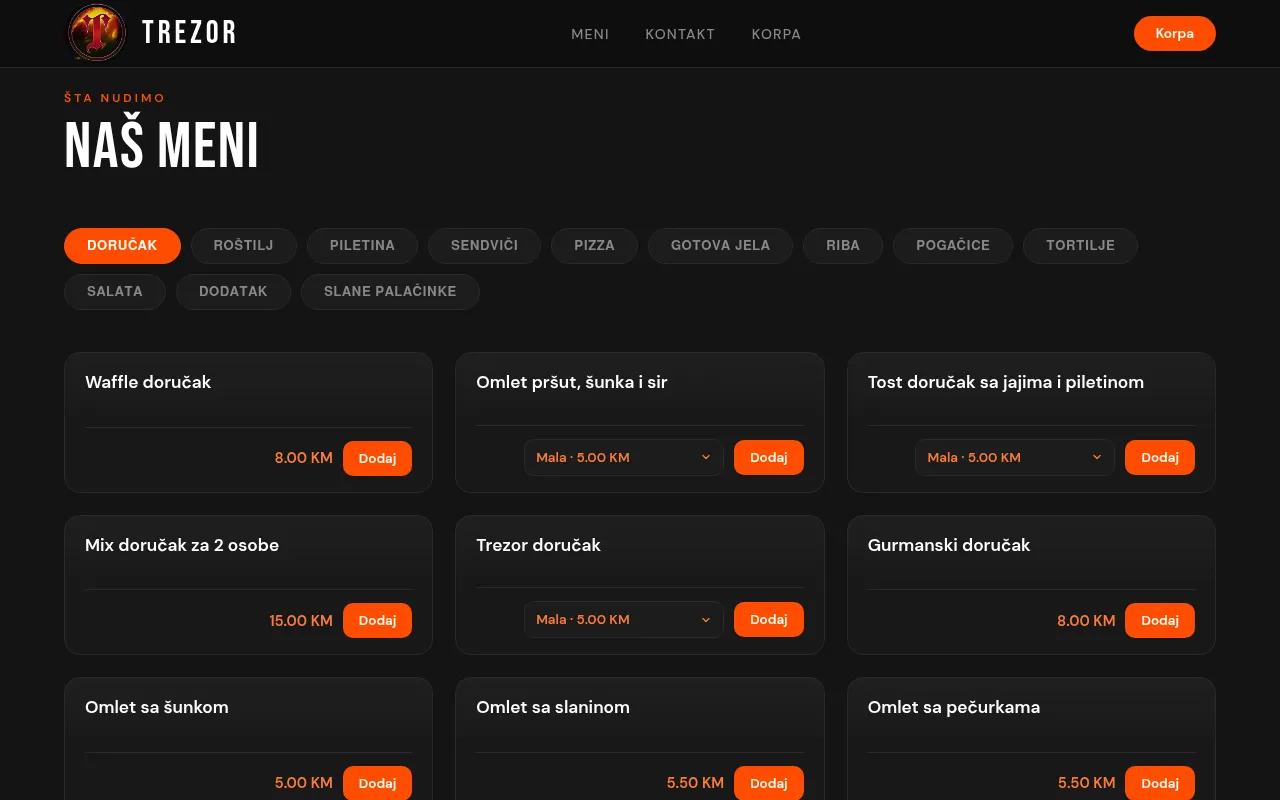Show the RIBA category

[x=843, y=245]
